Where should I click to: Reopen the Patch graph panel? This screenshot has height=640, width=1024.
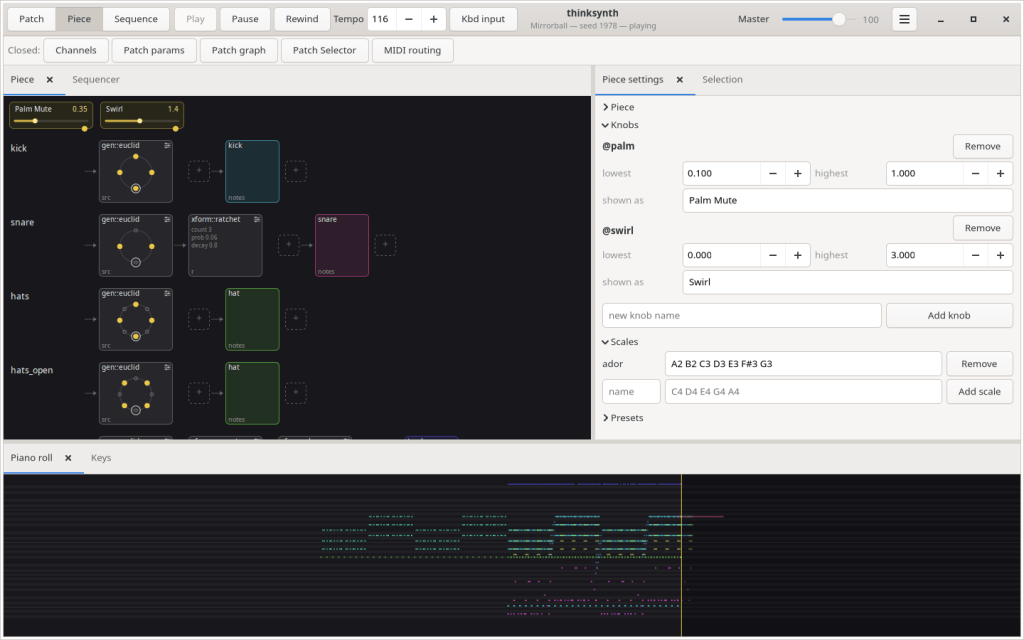click(238, 50)
